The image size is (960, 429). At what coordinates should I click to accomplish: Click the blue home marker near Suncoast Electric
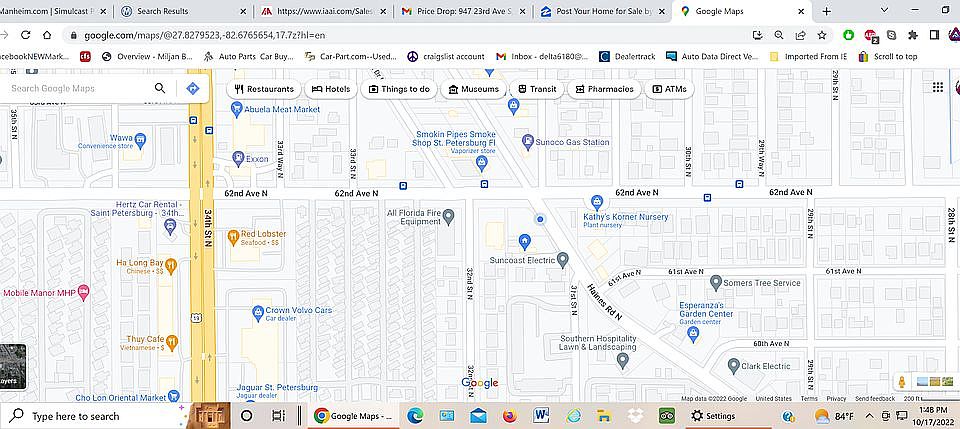(524, 242)
